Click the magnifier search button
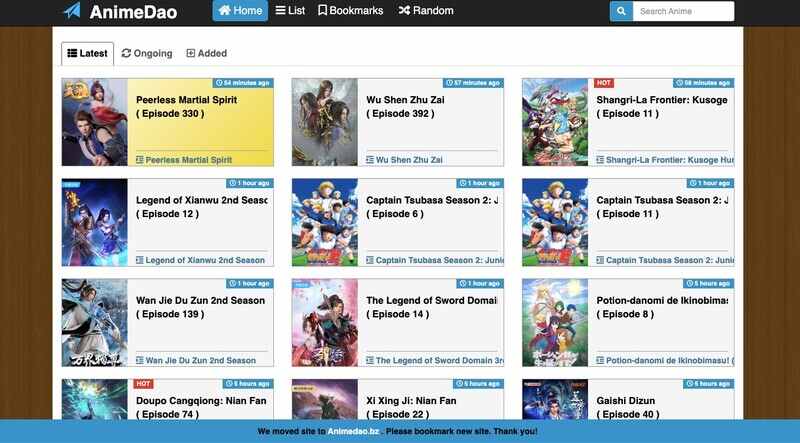 pyautogui.click(x=621, y=11)
